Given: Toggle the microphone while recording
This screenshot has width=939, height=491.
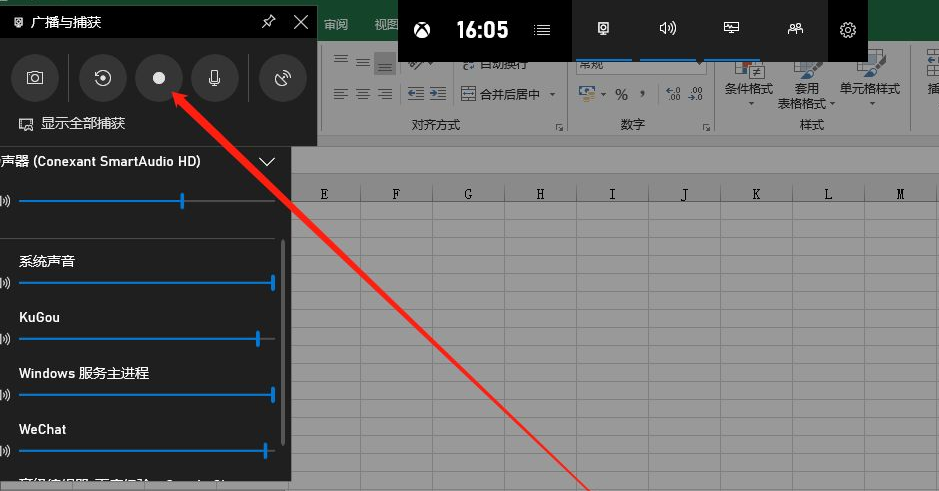Looking at the screenshot, I should tap(214, 78).
